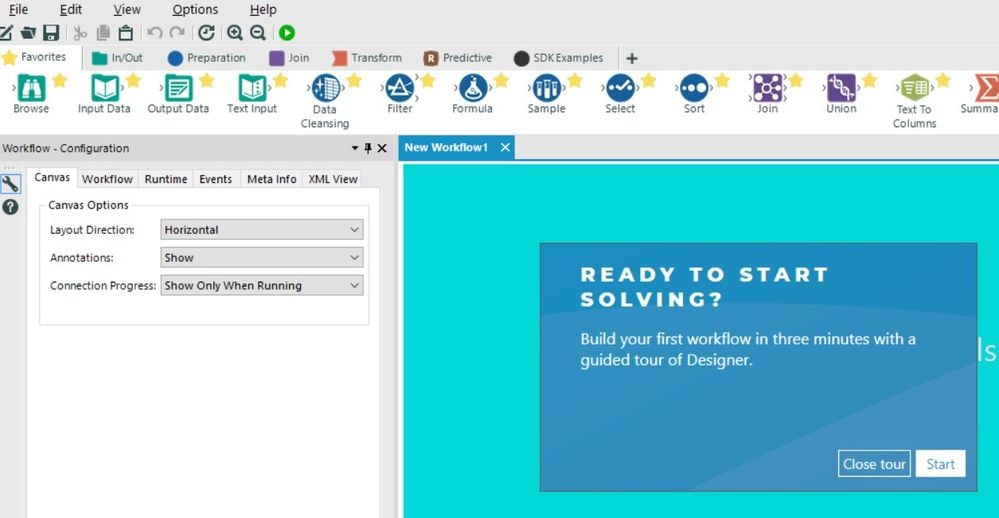Run the workflow with green play button
This screenshot has height=518, width=999.
287,33
